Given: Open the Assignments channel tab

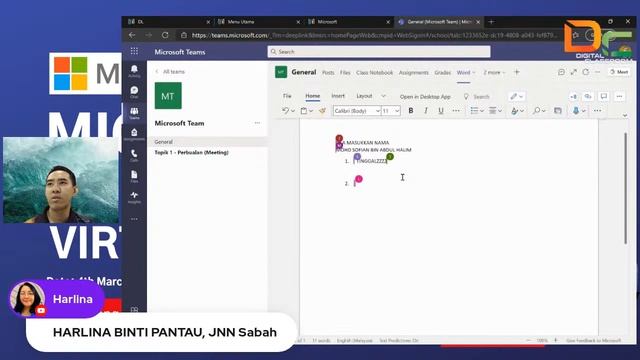Looking at the screenshot, I should pos(413,72).
